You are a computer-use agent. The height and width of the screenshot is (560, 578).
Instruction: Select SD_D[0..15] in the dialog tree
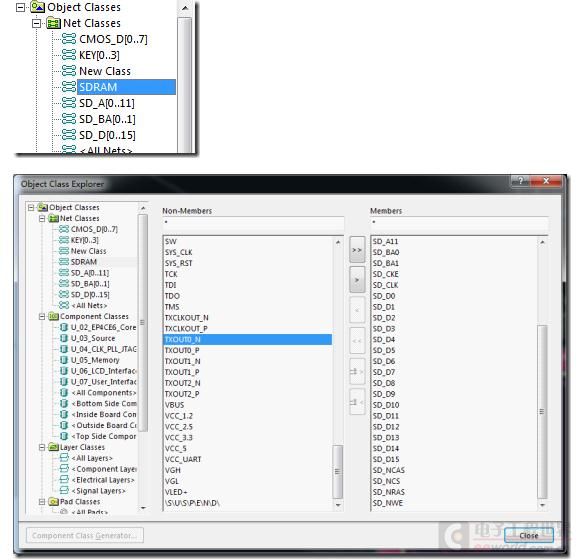[90, 295]
